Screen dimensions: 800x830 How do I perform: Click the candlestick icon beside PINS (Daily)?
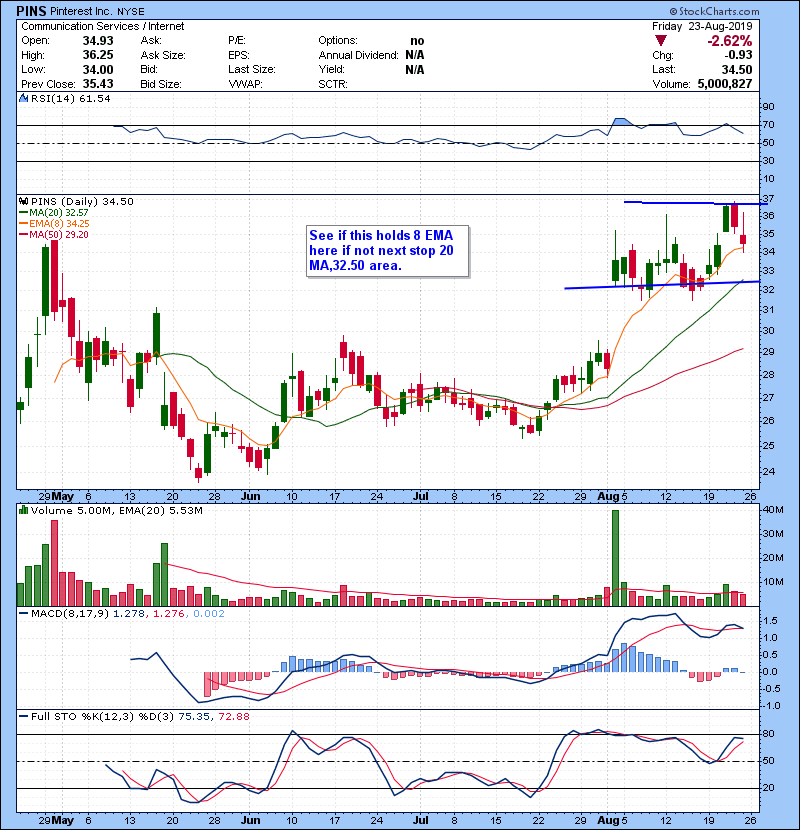pos(23,201)
